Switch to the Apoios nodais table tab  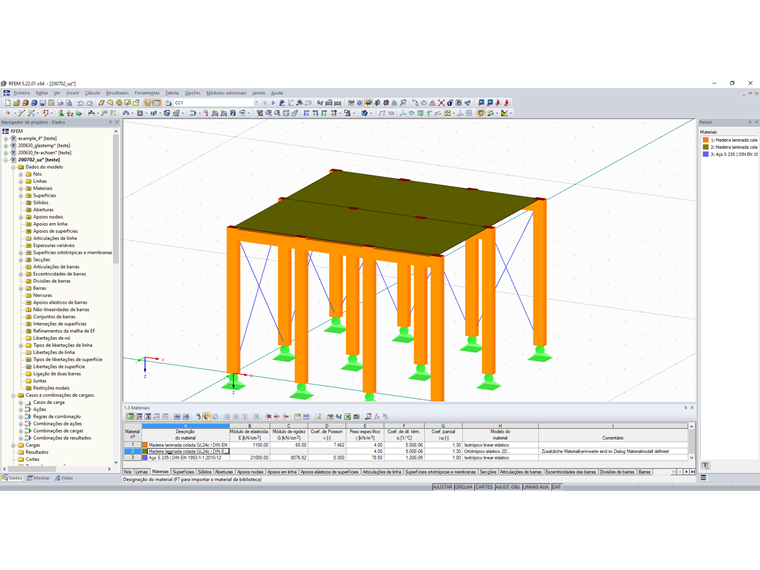point(250,472)
